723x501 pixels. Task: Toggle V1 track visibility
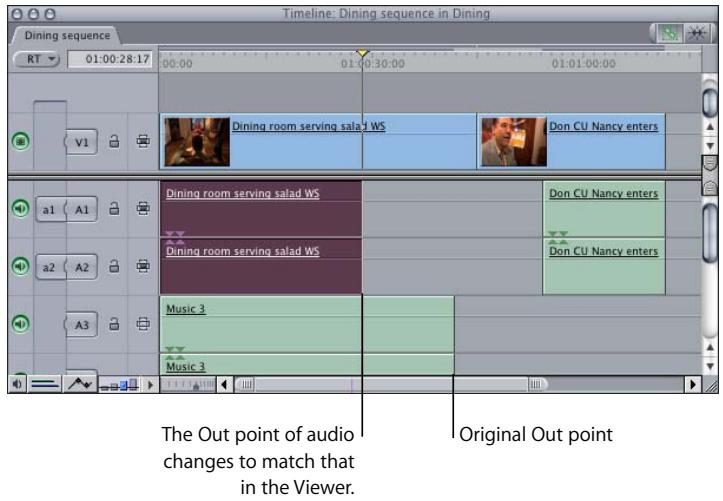tap(20, 141)
